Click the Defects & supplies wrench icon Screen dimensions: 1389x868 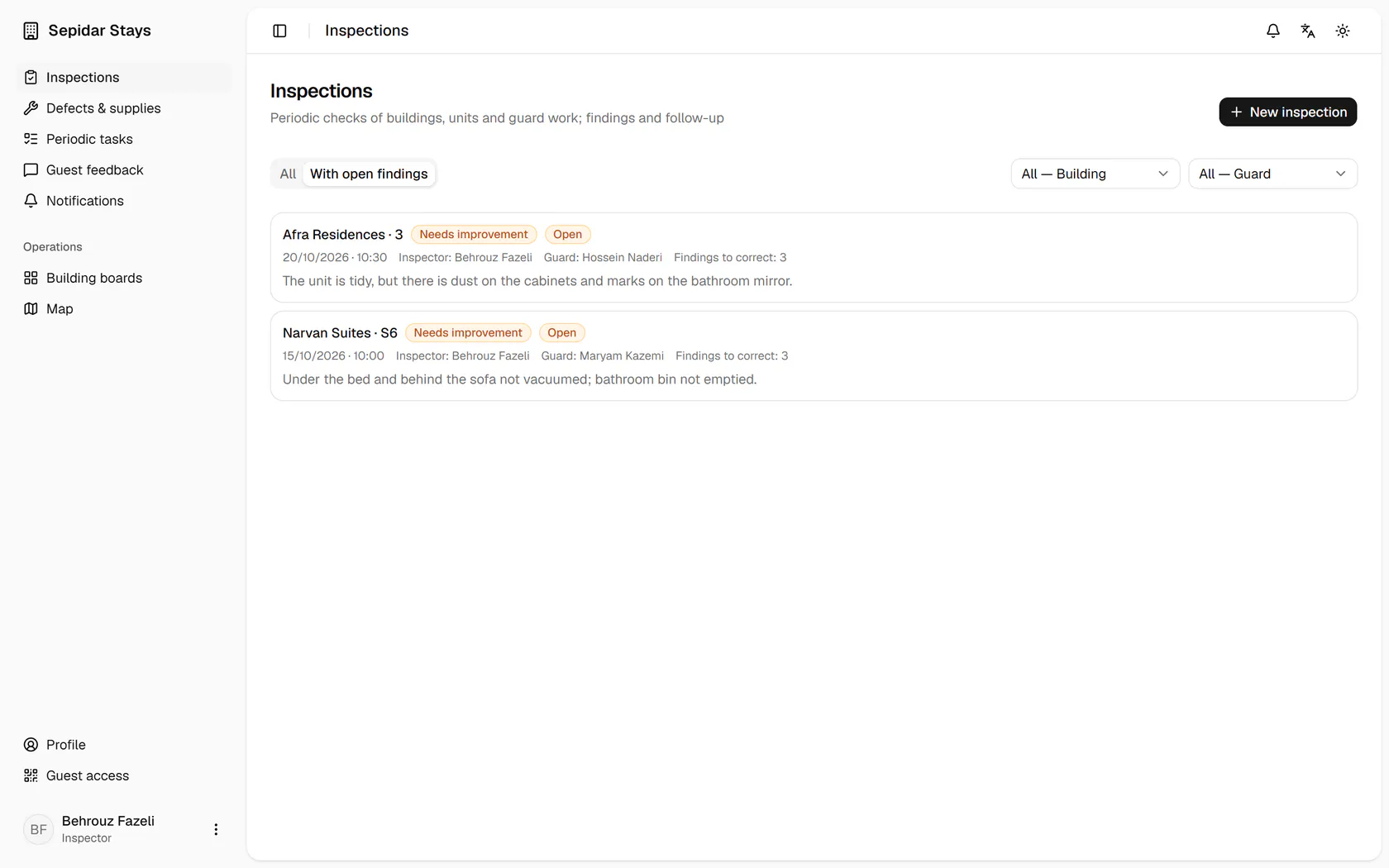coord(31,108)
